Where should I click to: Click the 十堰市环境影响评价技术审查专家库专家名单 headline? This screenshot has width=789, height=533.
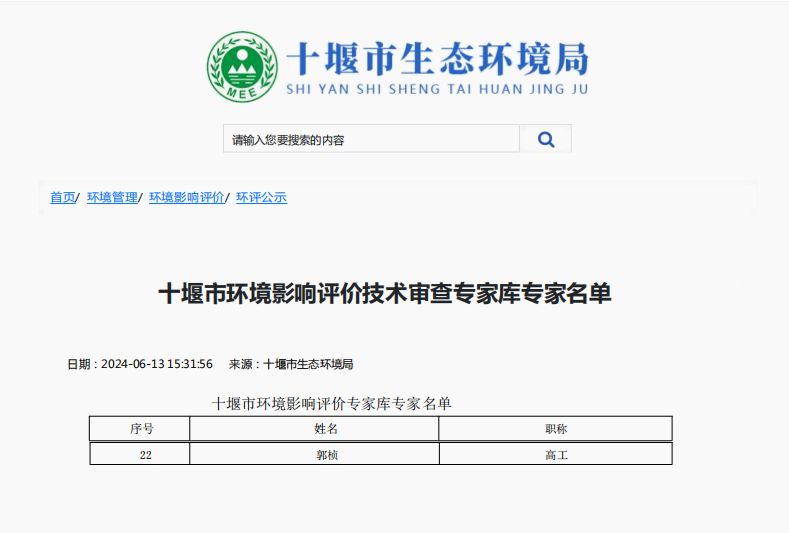point(385,294)
